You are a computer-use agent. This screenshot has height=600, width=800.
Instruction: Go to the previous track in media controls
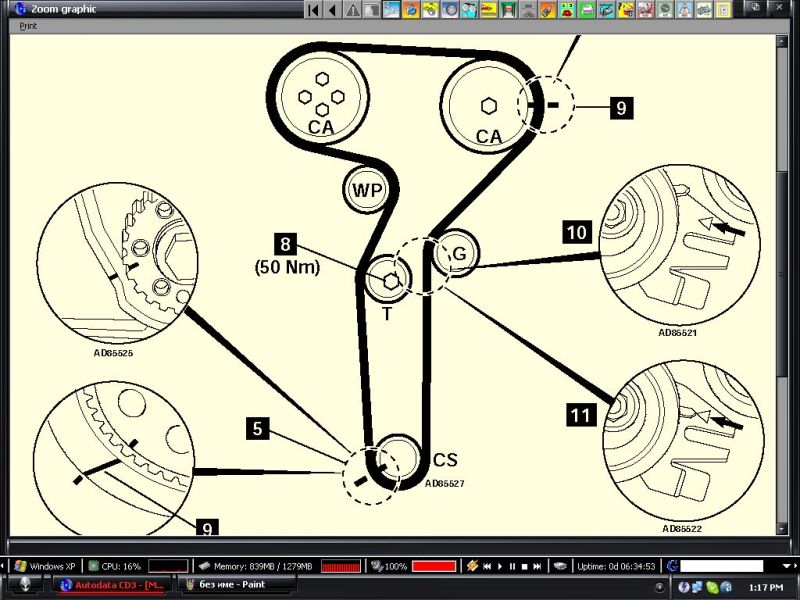487,566
